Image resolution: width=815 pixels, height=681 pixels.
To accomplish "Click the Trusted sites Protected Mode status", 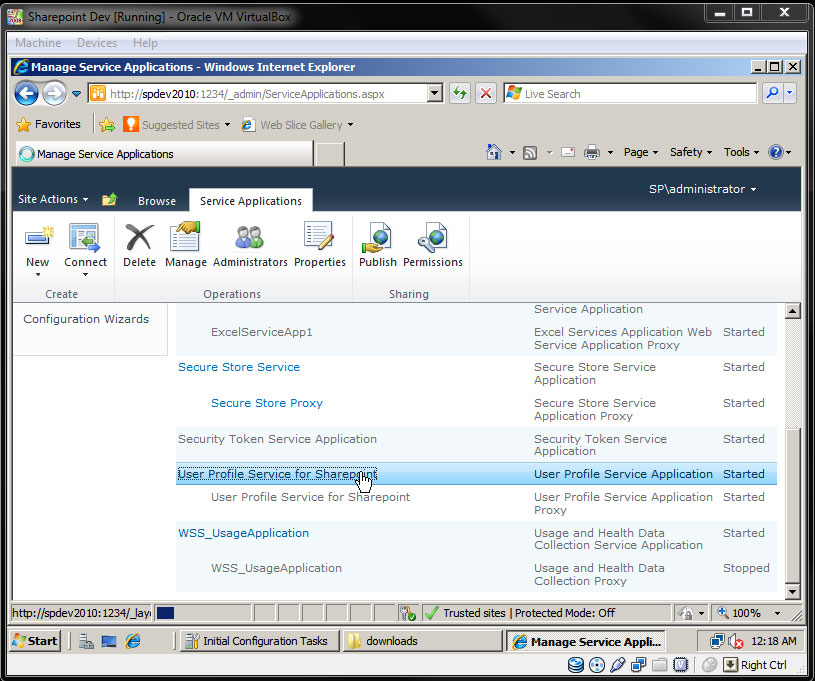I will click(x=529, y=613).
